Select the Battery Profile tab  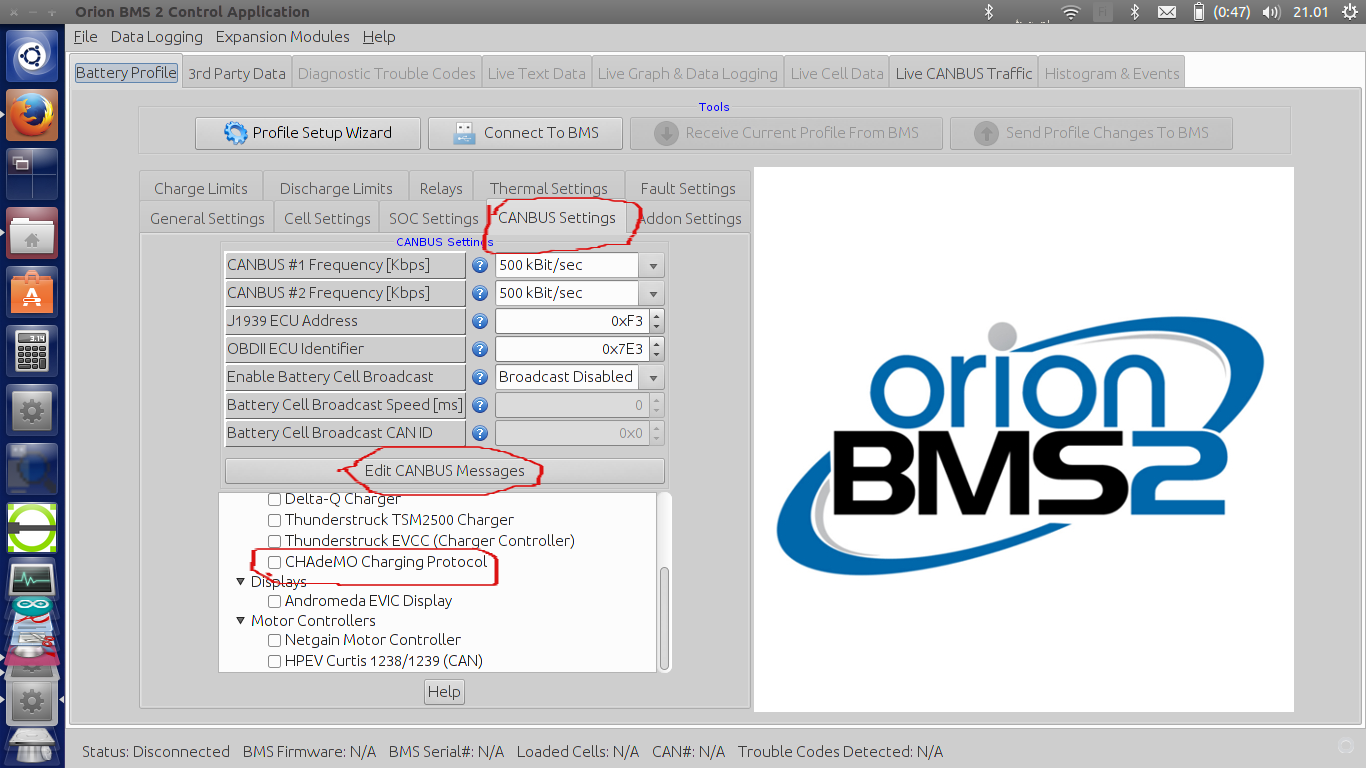[x=126, y=72]
